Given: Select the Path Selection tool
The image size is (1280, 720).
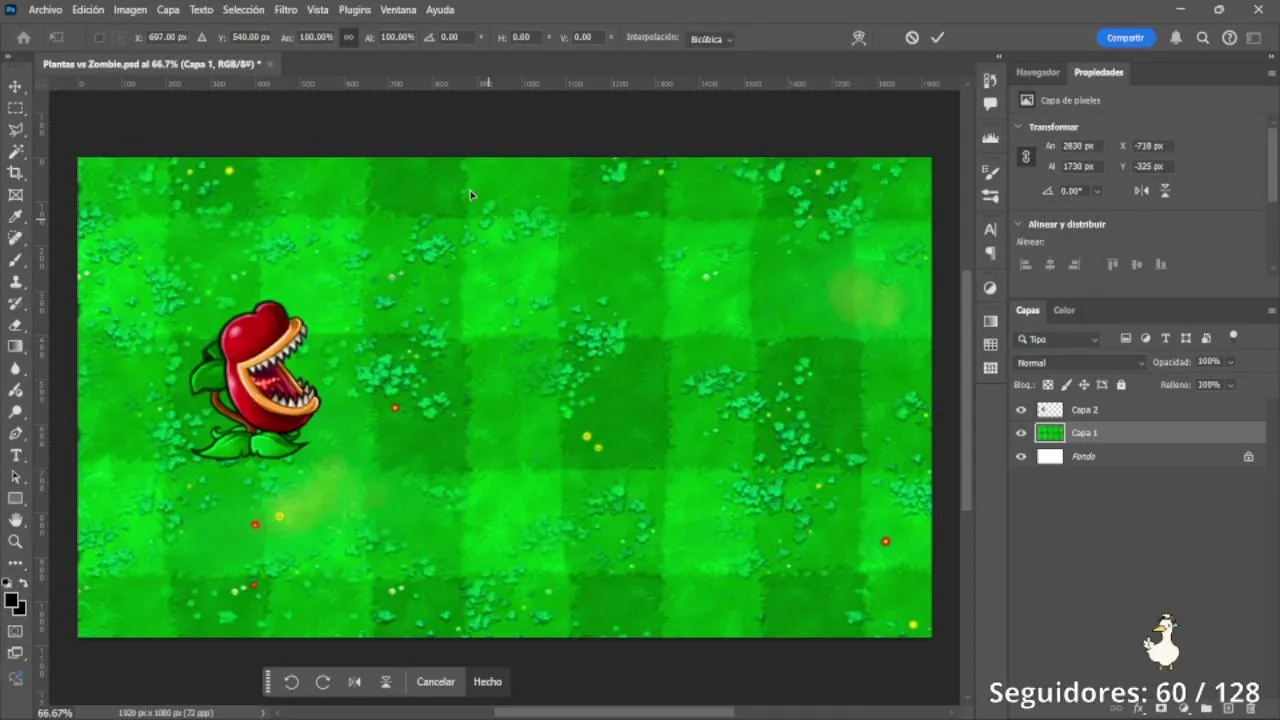Looking at the screenshot, I should [15, 477].
